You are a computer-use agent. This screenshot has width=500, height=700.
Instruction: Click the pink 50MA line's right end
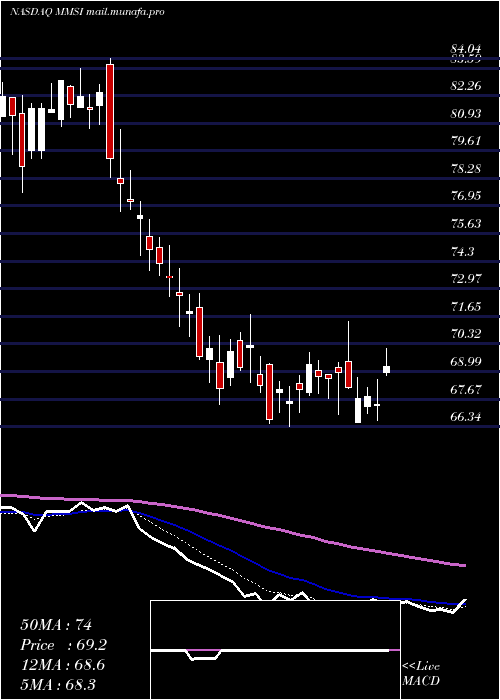463,566
